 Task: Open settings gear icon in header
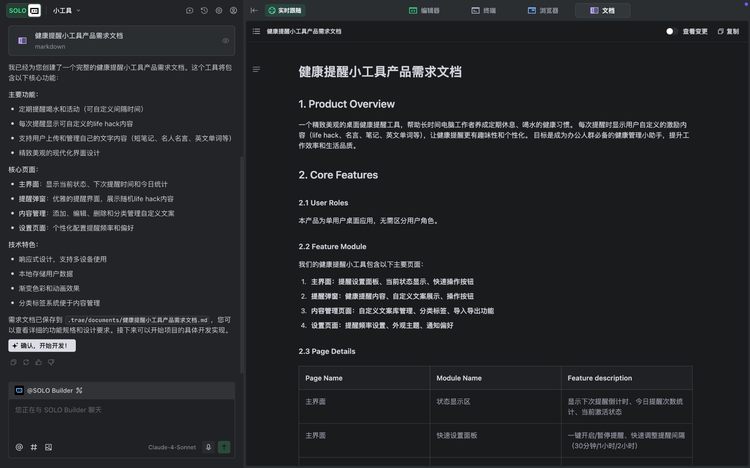[218, 10]
